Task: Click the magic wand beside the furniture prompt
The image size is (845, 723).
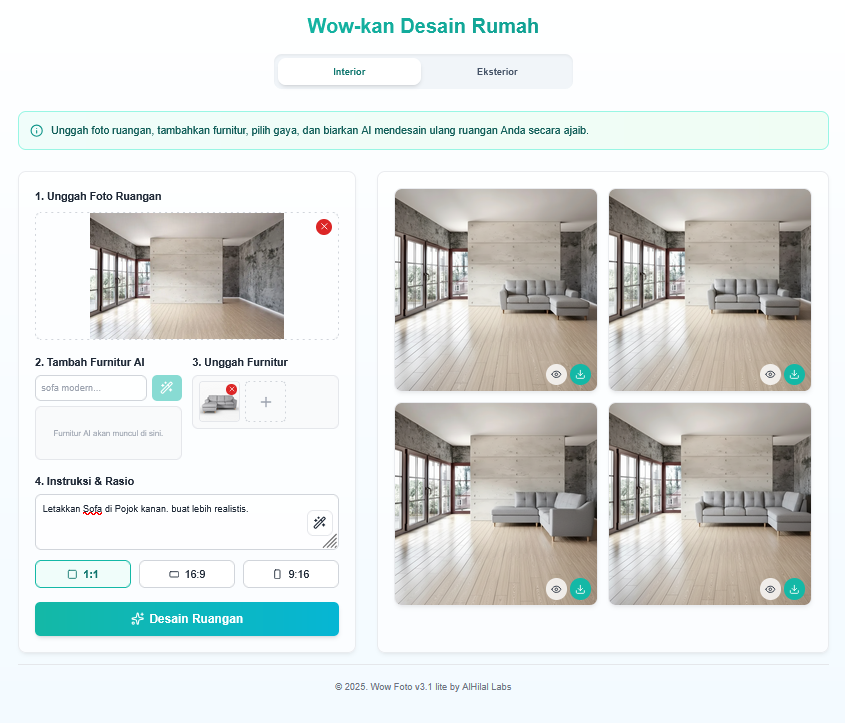Action: (x=167, y=387)
